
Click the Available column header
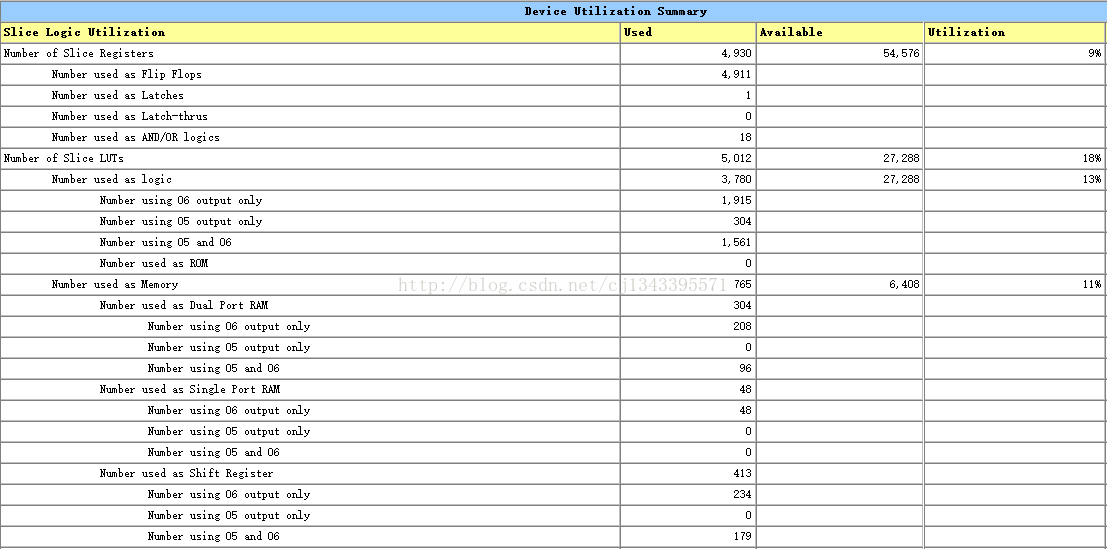840,32
